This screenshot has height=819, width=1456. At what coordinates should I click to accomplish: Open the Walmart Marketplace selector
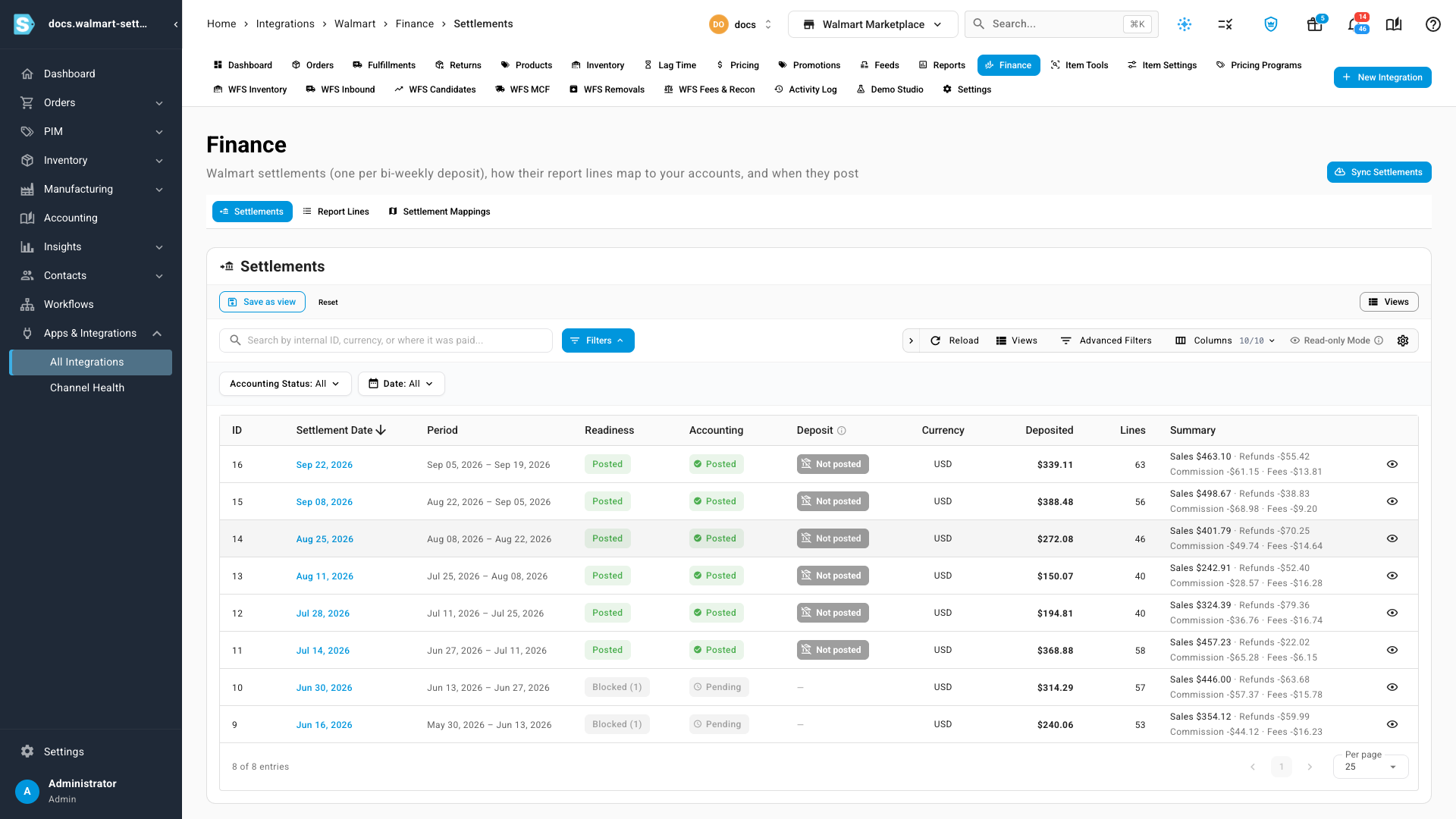click(873, 24)
